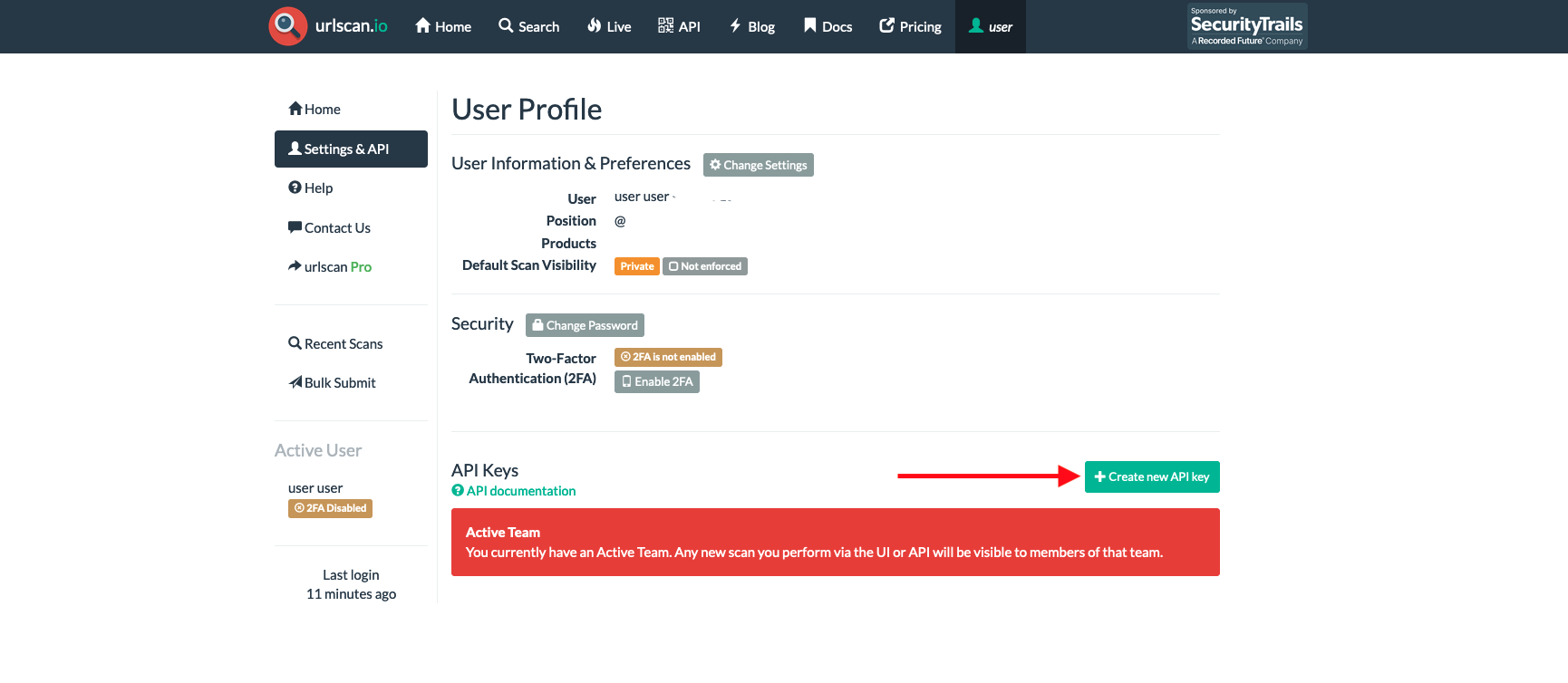Click the question mark icon beside Help
Viewport: 1568px width, 683px height.
tap(295, 188)
